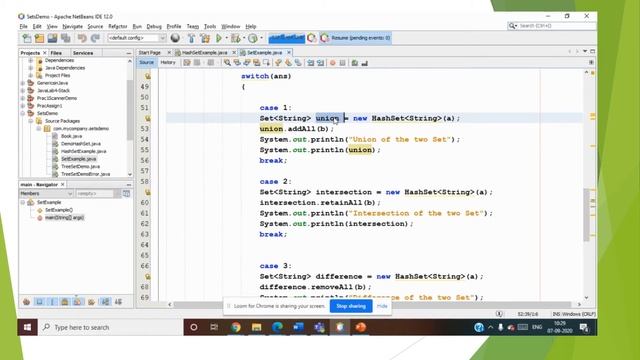Click the Open Project toolbar icon
This screenshot has height=360, width=640.
coord(52,38)
